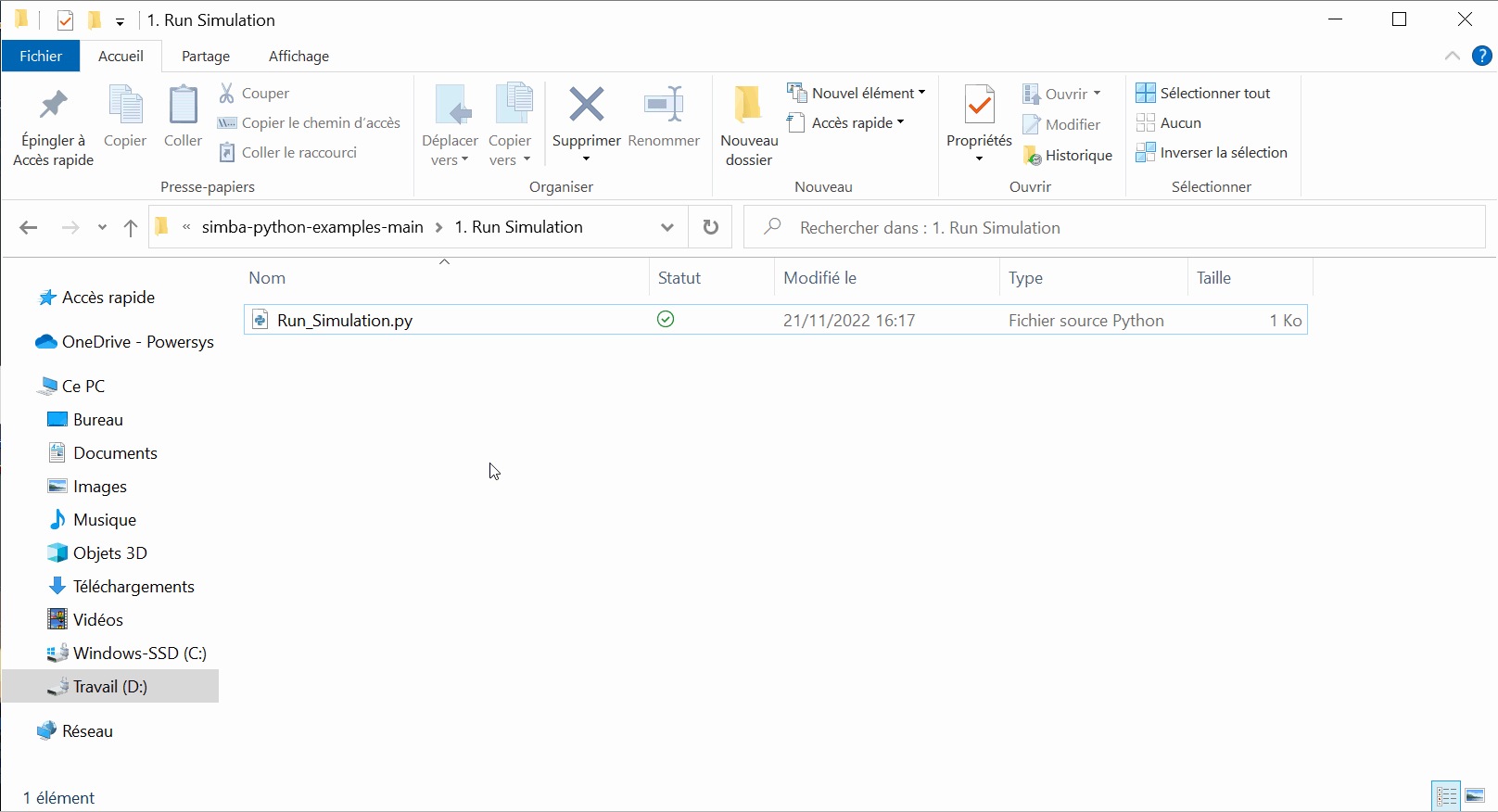Image resolution: width=1498 pixels, height=812 pixels.
Task: Collapse the ribbon with the chevron
Action: 1452,57
